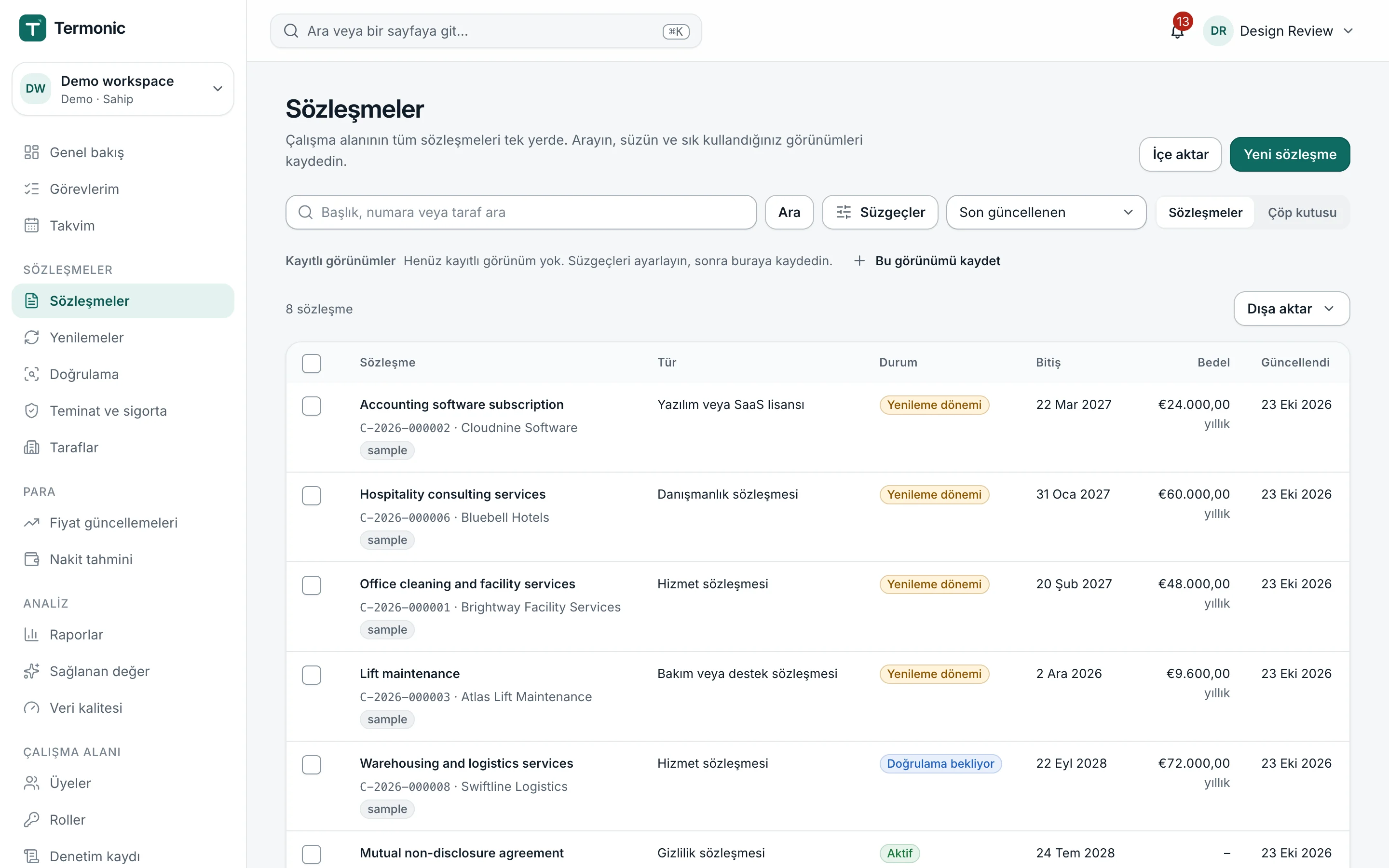Open Doğrulama scan icon
This screenshot has height=868, width=1389.
click(x=31, y=374)
